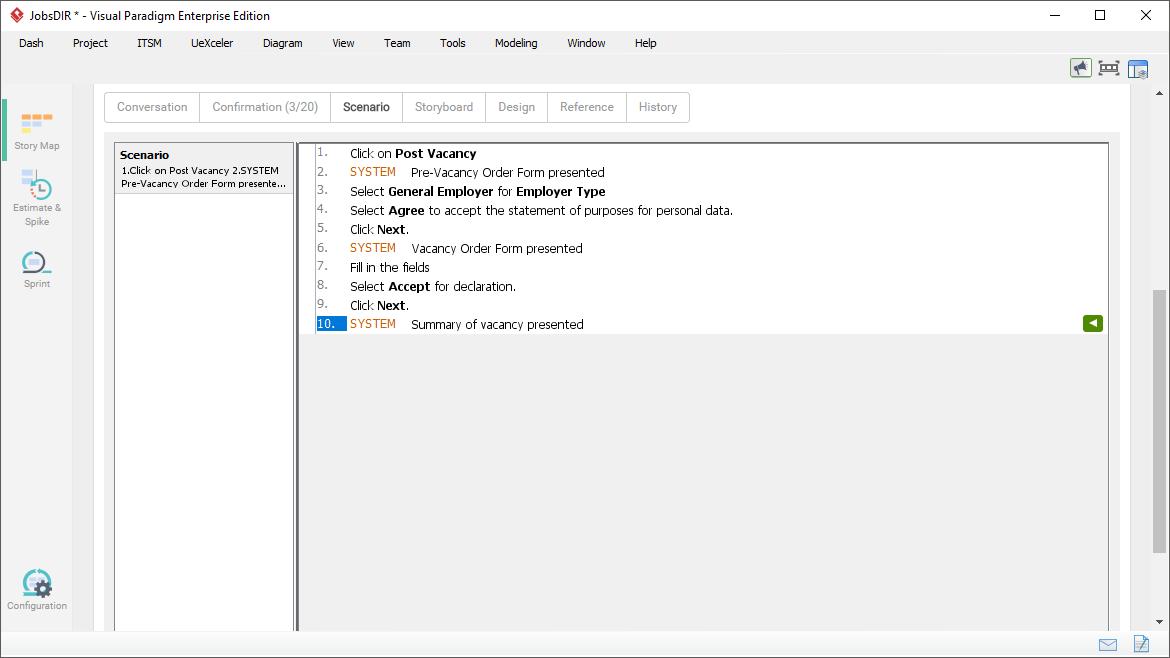The image size is (1170, 658).
Task: Switch to the Storyboard tab
Action: tap(444, 107)
